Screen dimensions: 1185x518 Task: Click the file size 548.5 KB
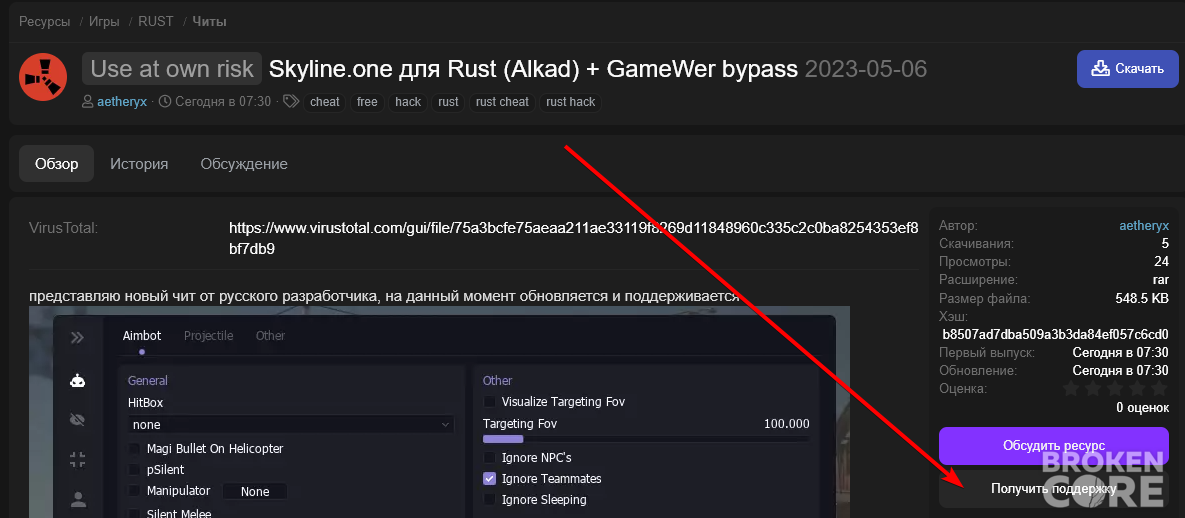point(1142,298)
